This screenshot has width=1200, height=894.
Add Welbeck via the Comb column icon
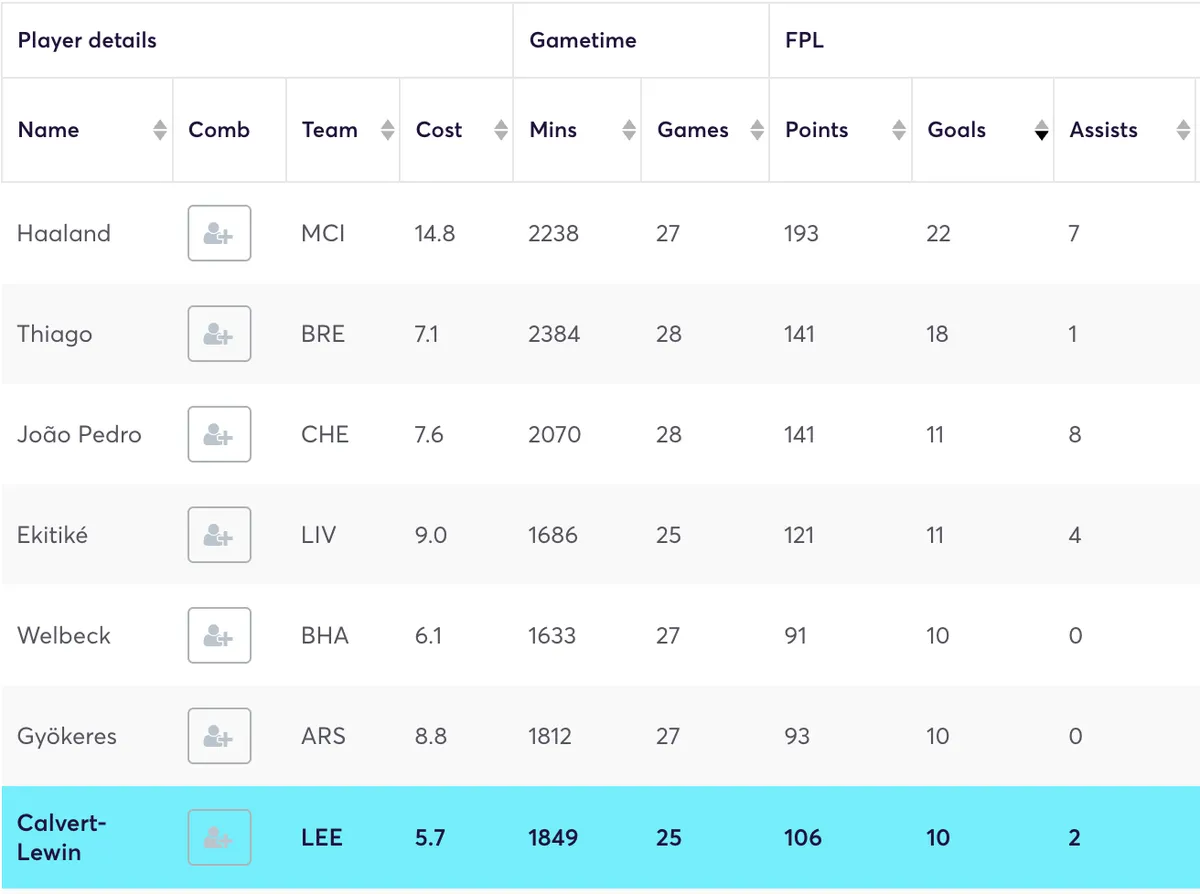[x=219, y=635]
